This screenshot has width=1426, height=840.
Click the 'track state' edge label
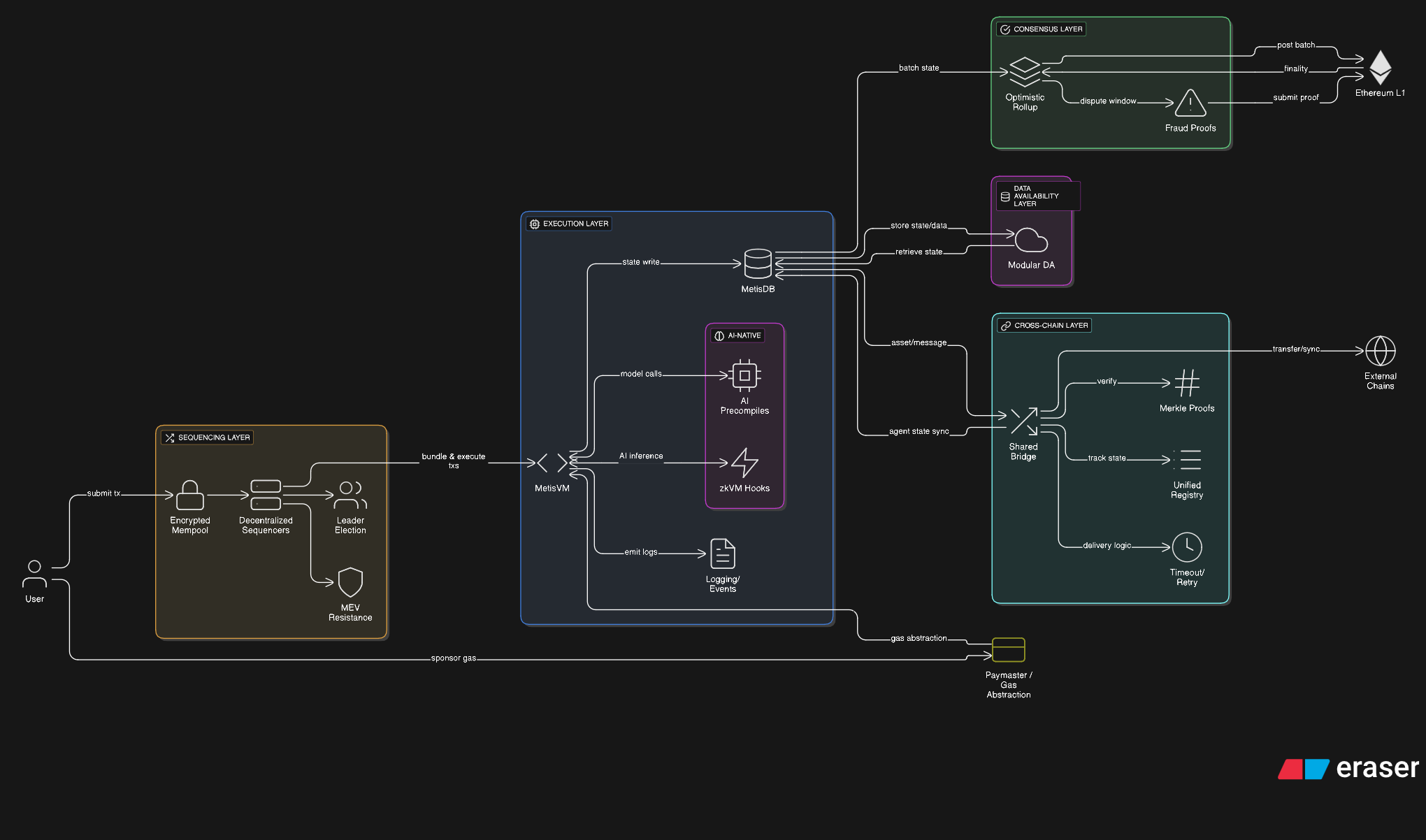1107,458
